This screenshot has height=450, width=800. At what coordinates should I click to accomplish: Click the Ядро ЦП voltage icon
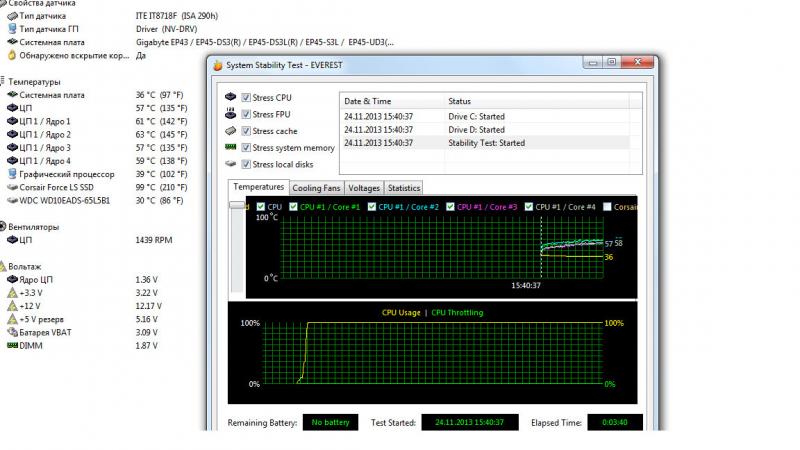click(x=12, y=280)
